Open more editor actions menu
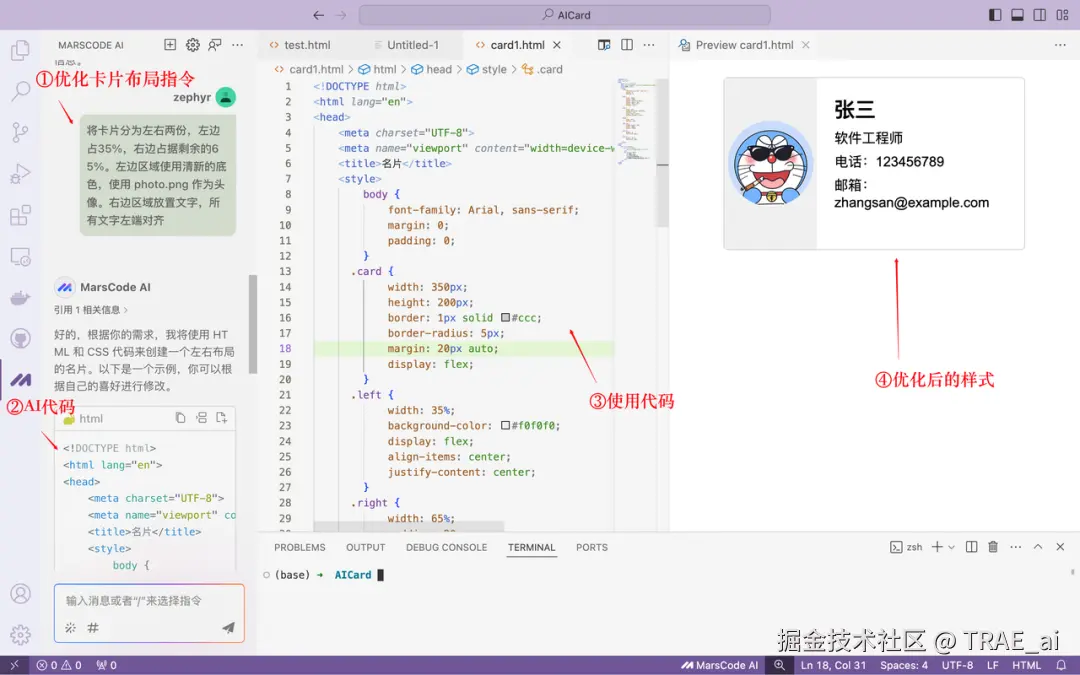Screen dimensions: 1080x675 click(649, 45)
